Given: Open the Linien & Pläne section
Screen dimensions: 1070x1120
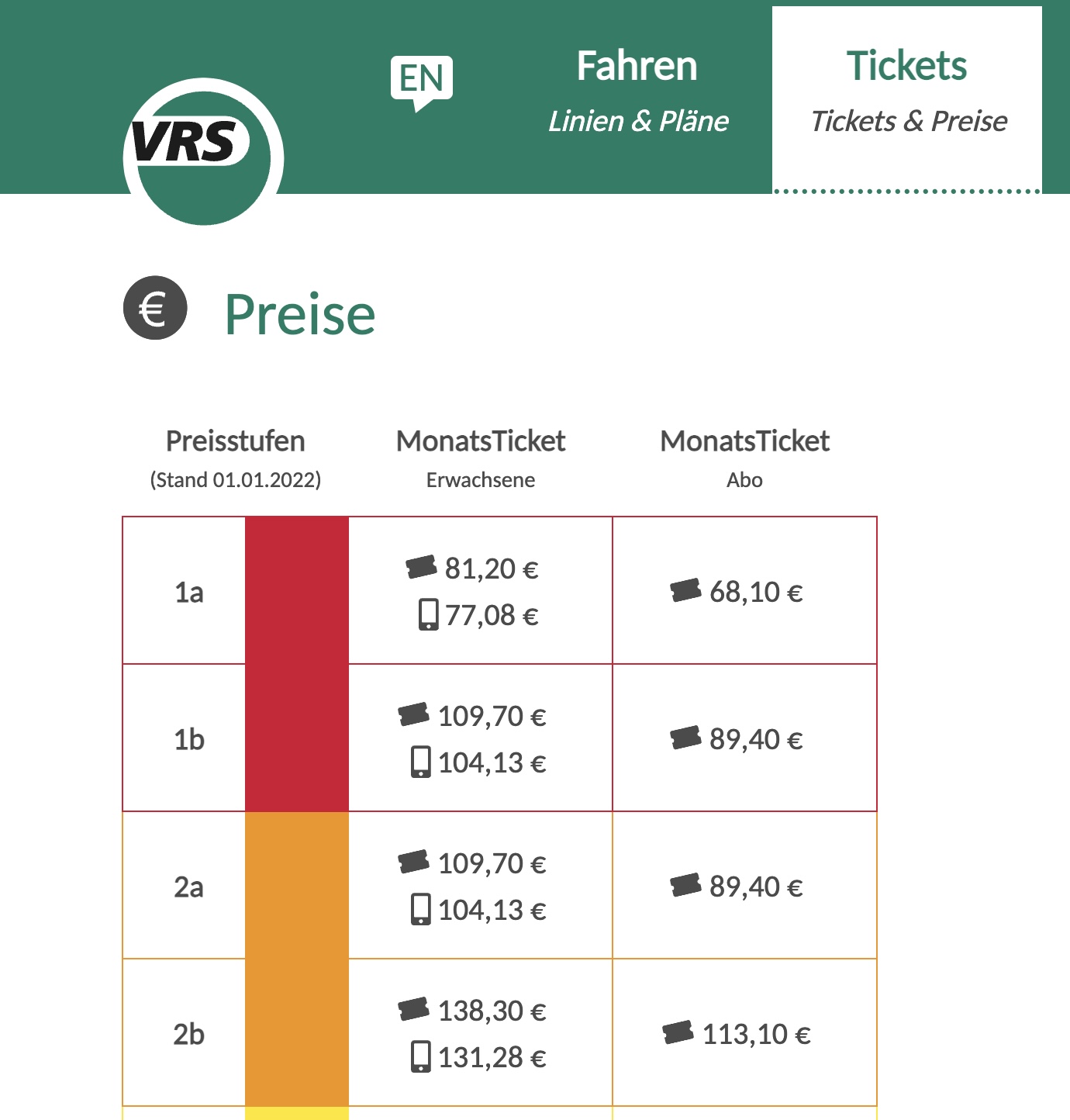Looking at the screenshot, I should point(638,121).
